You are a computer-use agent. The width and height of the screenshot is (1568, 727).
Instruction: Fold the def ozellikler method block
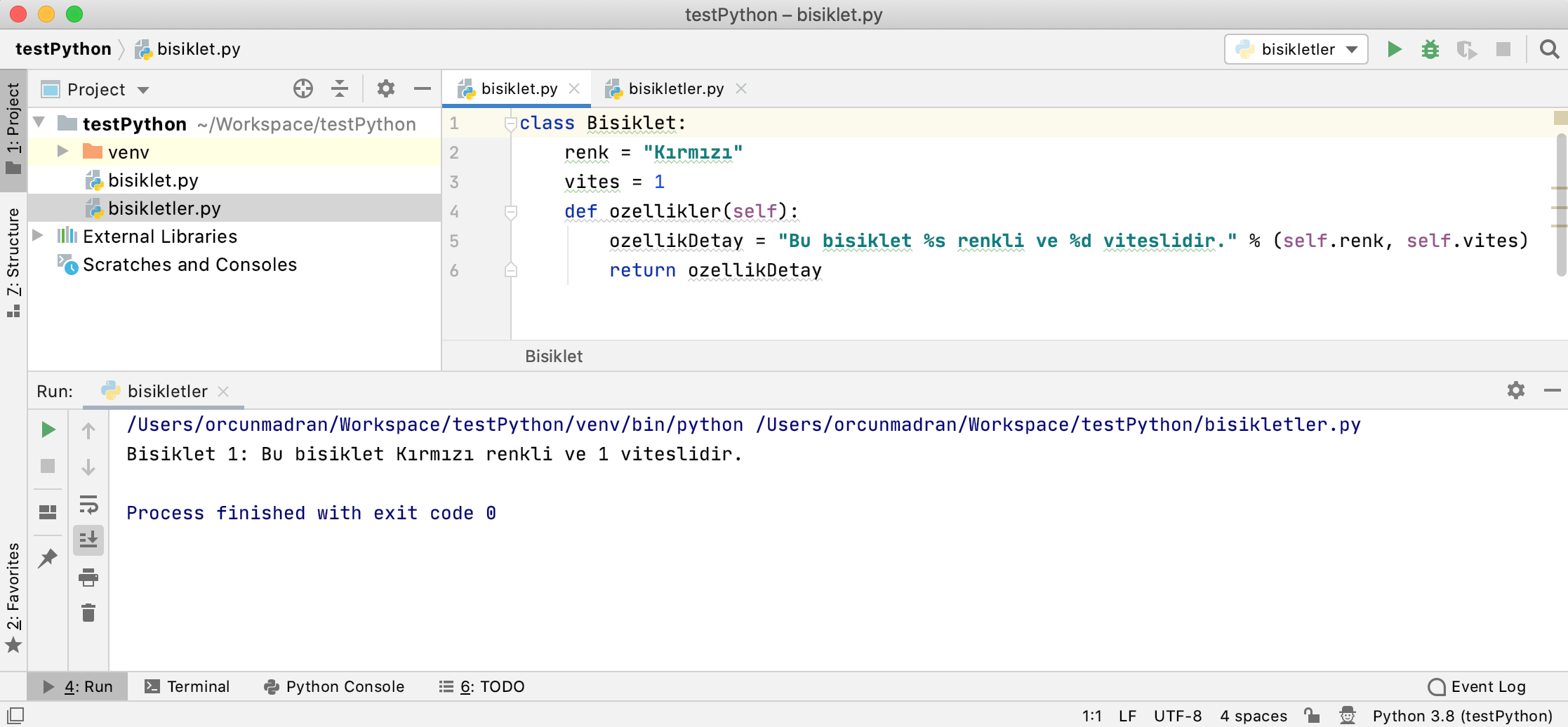coord(511,211)
